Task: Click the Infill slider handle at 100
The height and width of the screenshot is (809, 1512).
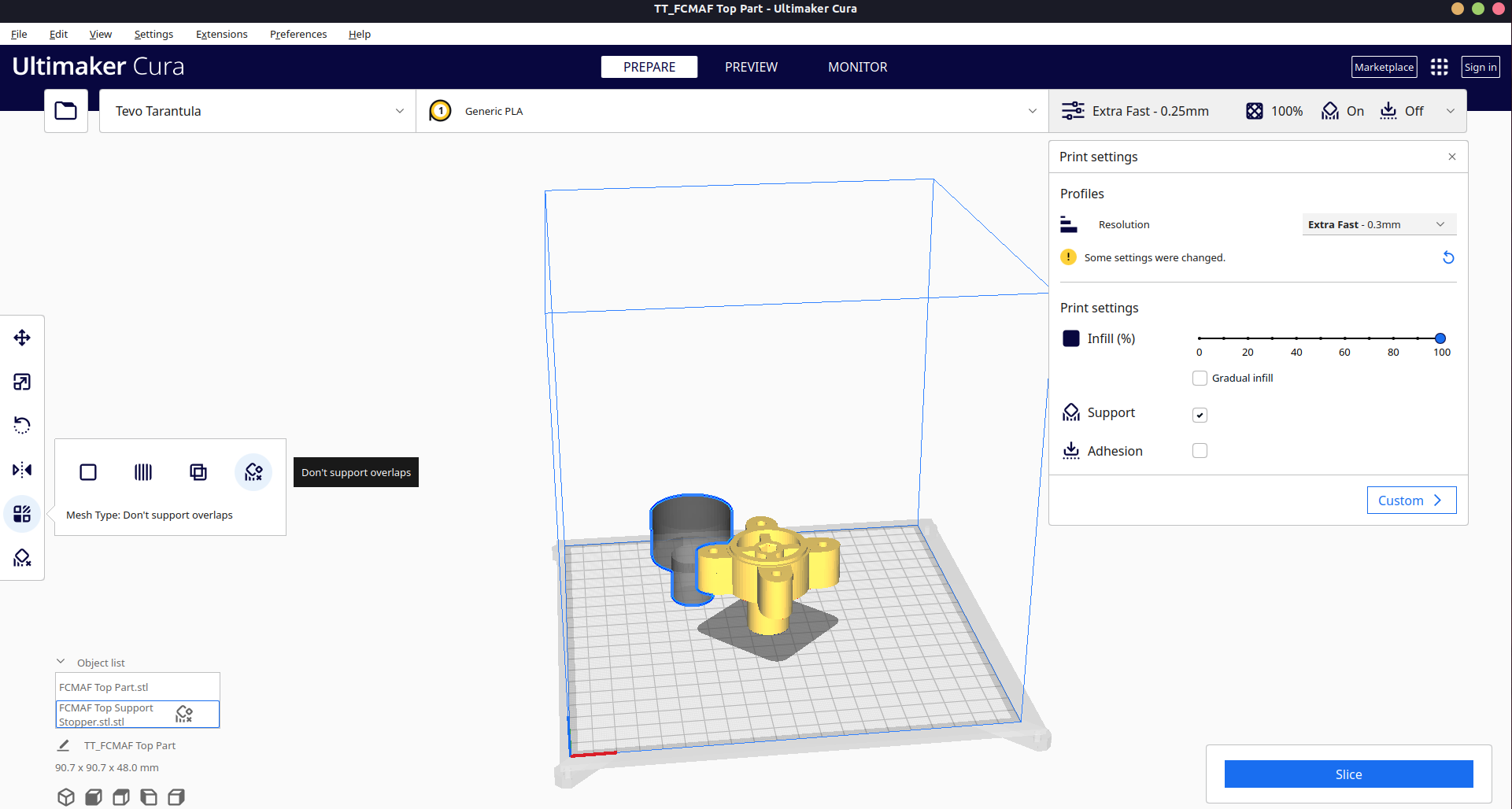Action: click(1440, 338)
